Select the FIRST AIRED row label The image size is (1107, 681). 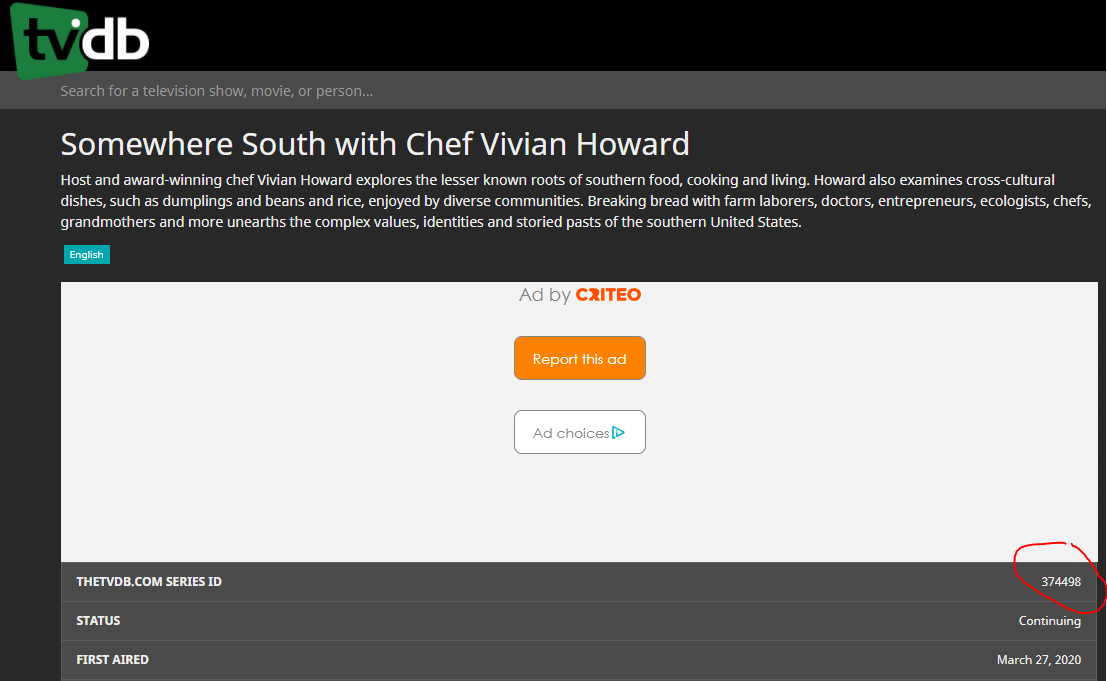(x=112, y=660)
